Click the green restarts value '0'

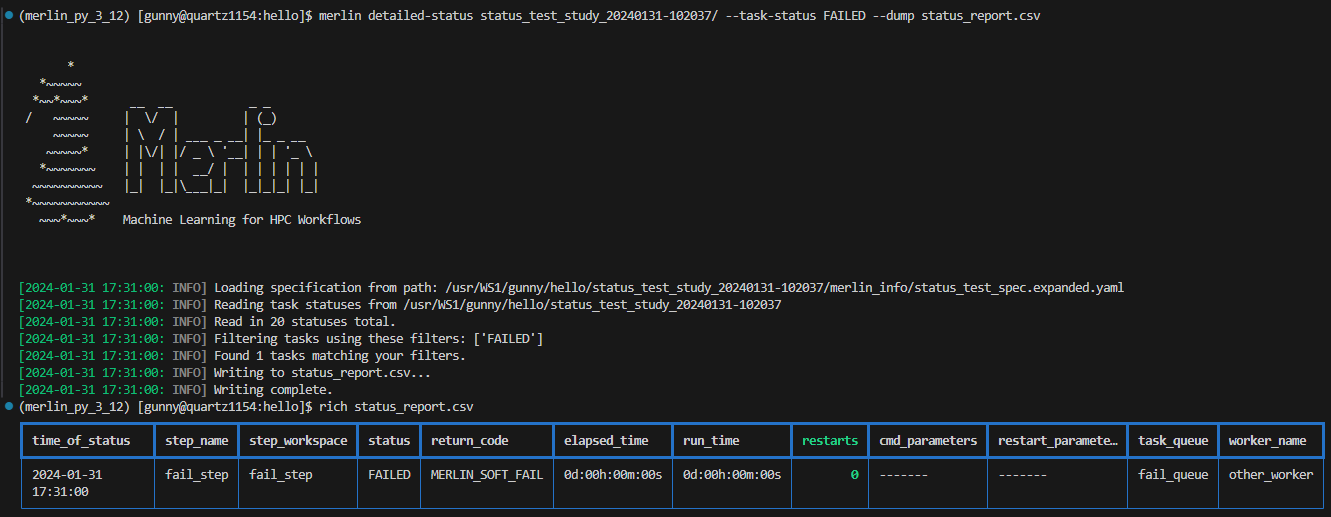click(854, 475)
